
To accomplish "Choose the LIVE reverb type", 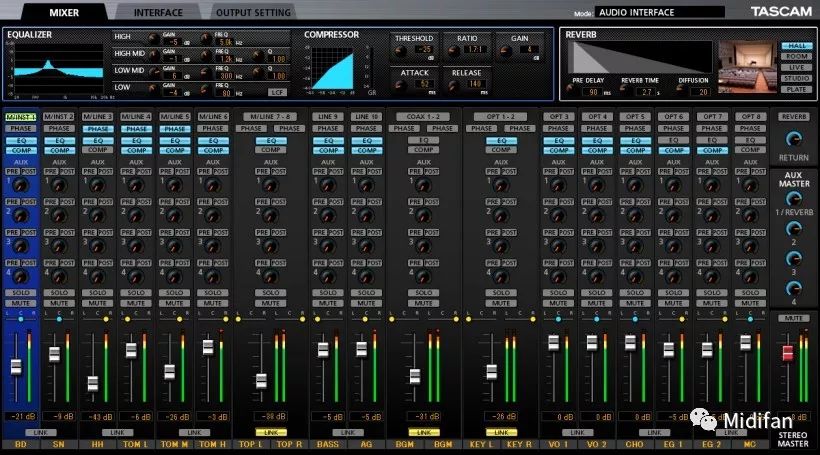I will coord(796,67).
